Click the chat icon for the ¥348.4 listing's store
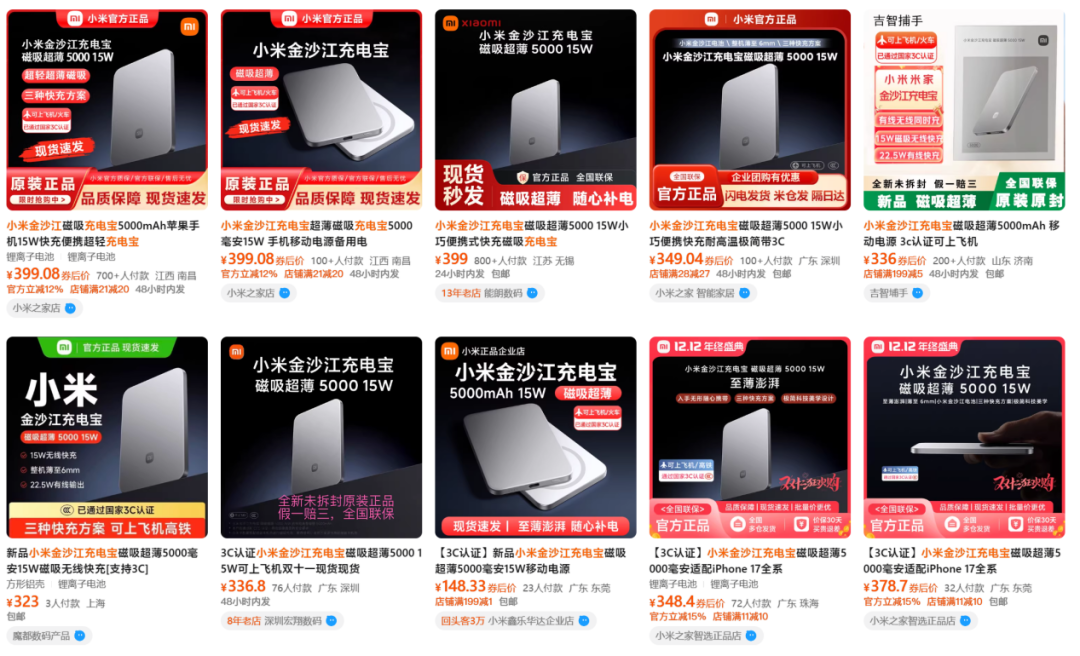The width and height of the screenshot is (1080, 656). click(x=751, y=635)
